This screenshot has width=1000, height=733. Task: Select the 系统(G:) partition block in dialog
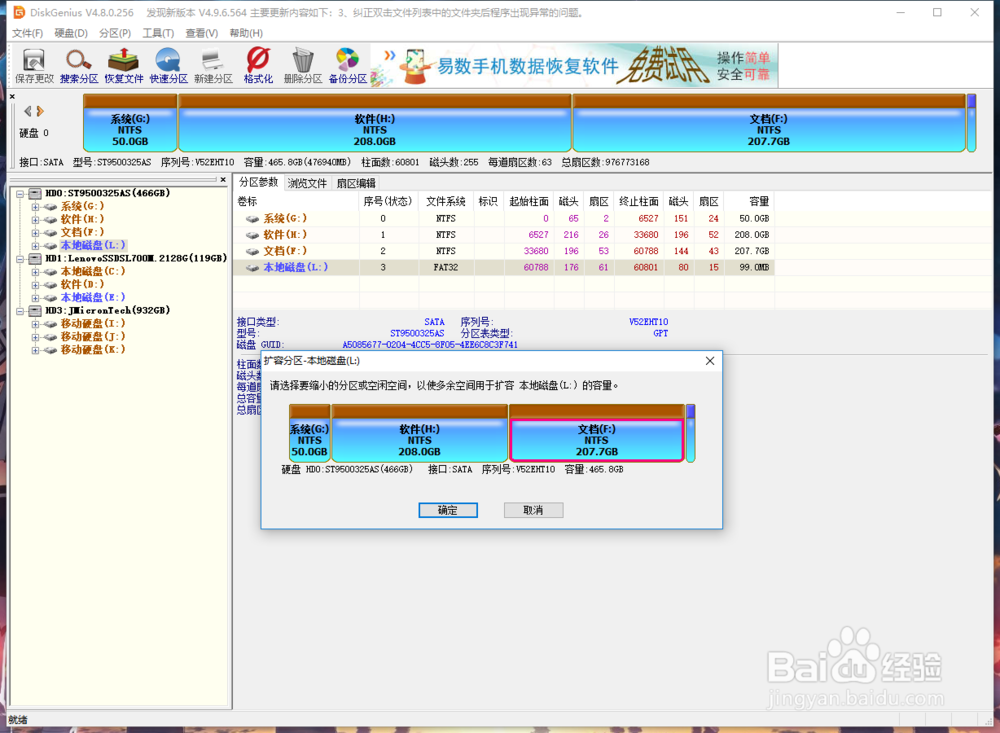pos(308,434)
